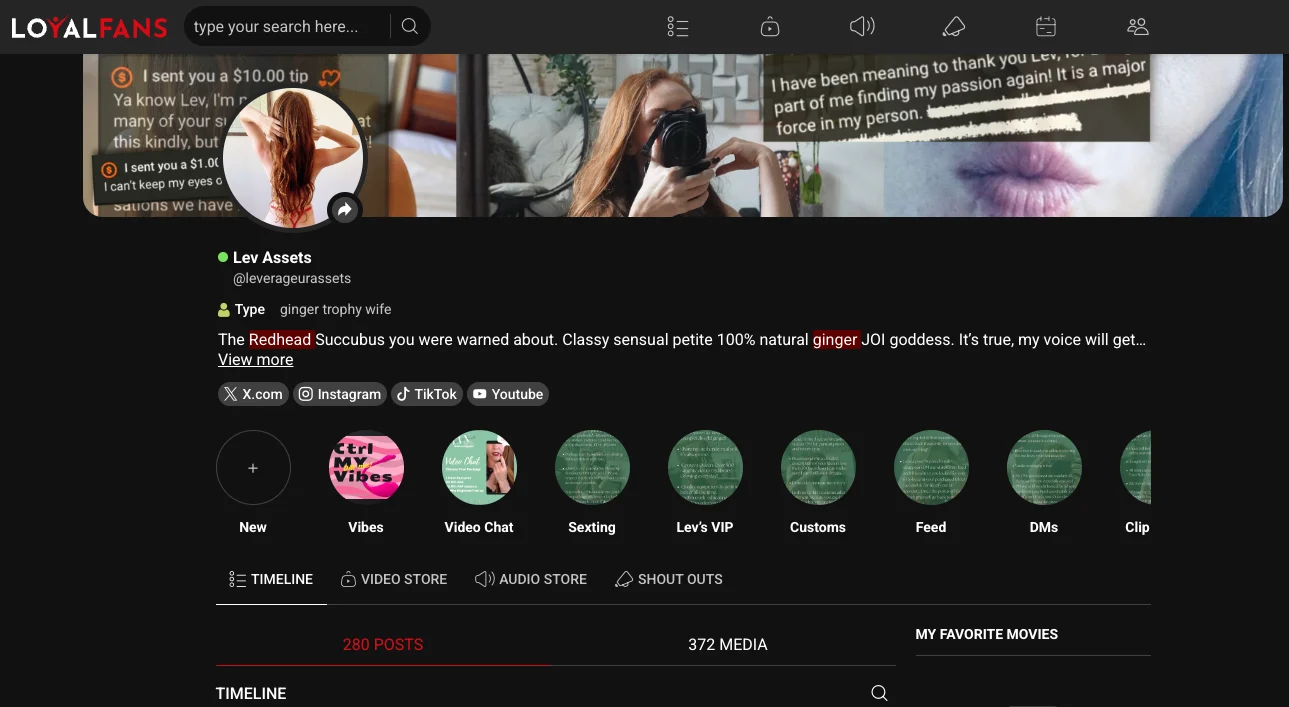
Task: Open the Video Chat highlight
Action: pos(479,468)
